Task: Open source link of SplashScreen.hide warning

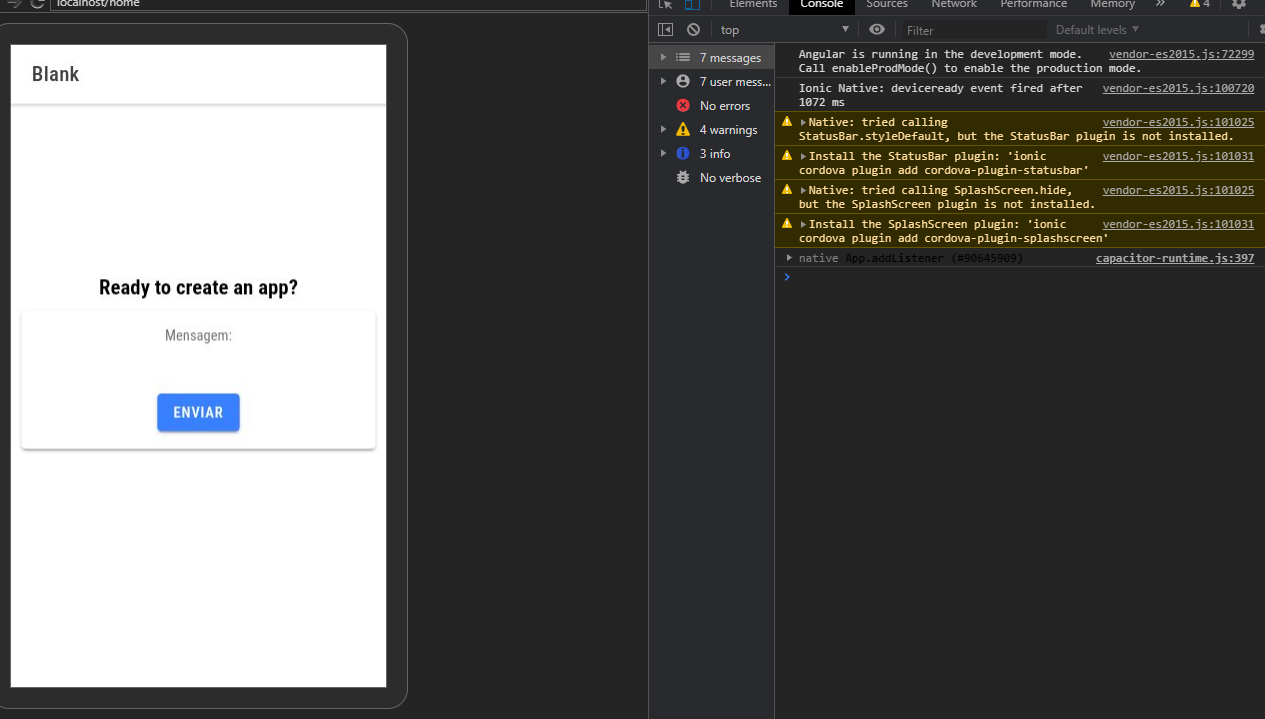Action: coord(1178,190)
